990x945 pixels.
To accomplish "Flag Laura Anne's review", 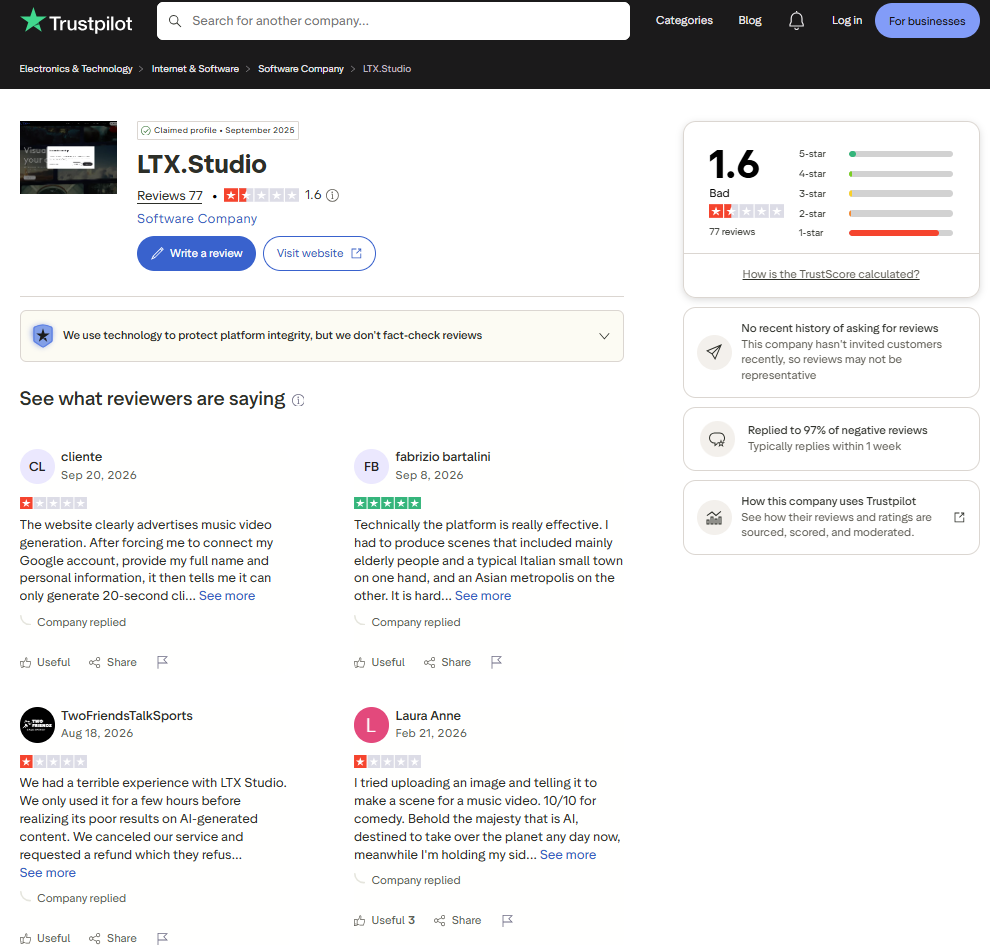I will point(507,920).
